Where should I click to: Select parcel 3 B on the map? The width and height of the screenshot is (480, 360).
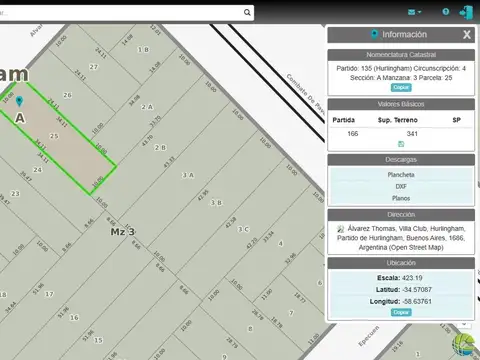pyautogui.click(x=216, y=203)
